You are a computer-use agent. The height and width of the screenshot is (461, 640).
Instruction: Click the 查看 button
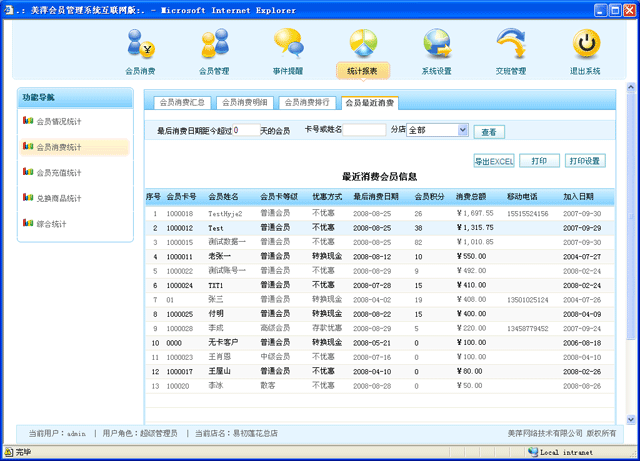(x=489, y=132)
